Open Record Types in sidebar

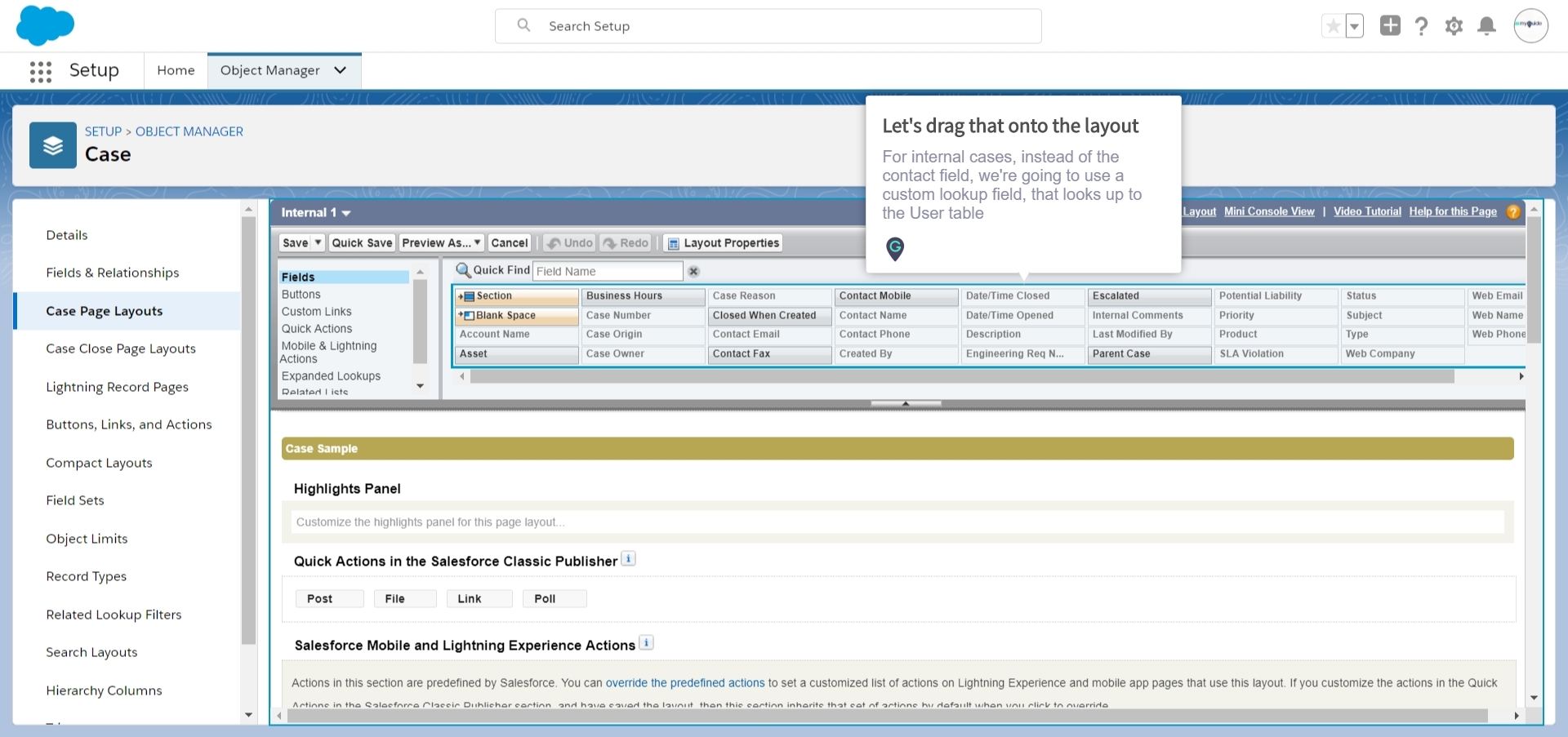coord(87,576)
